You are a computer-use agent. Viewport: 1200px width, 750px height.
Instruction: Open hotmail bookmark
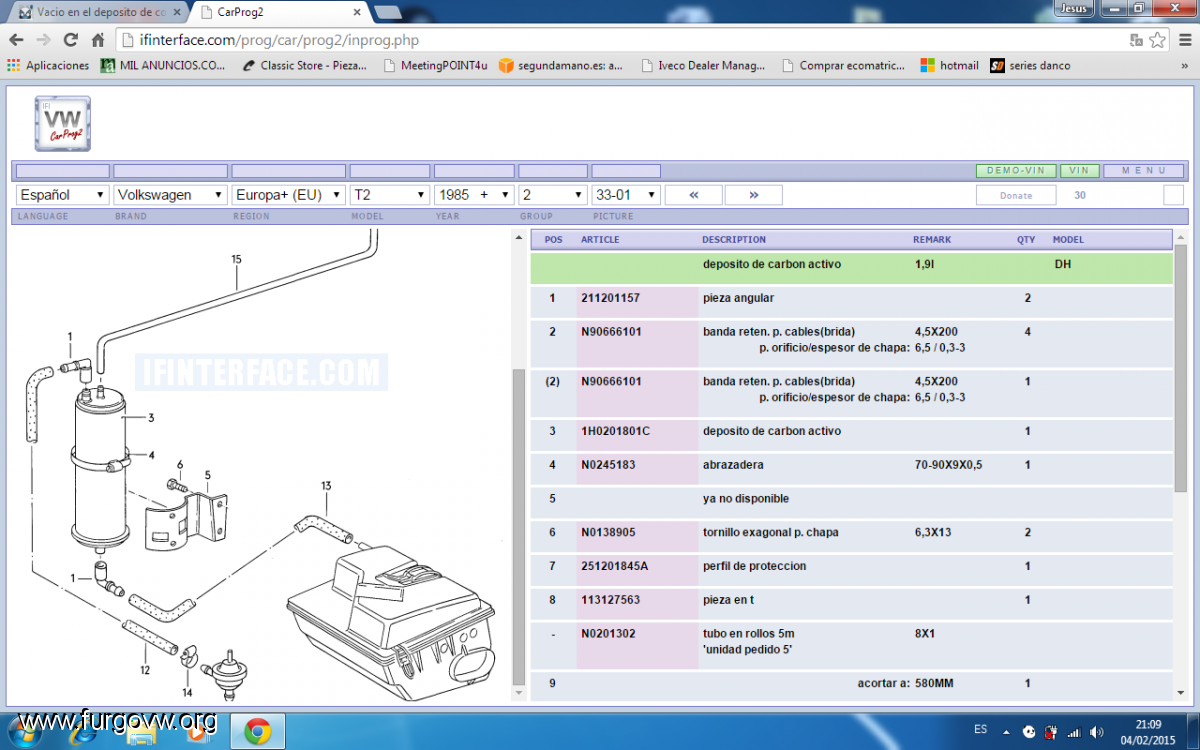pos(950,66)
